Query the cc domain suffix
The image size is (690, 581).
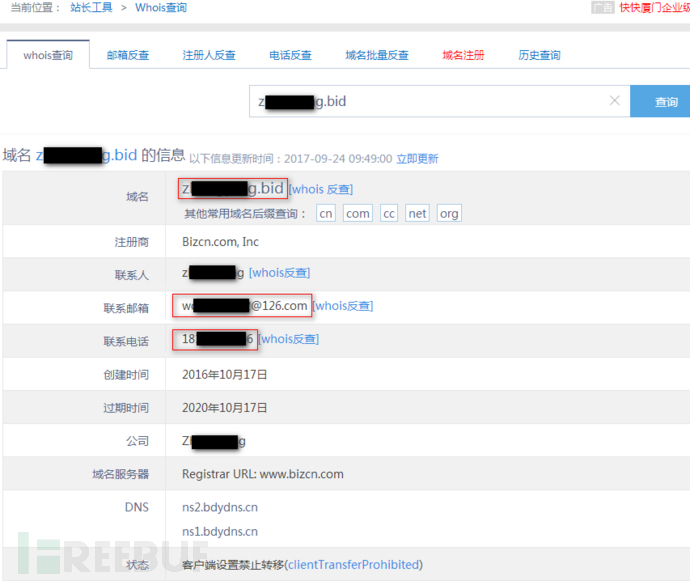(x=389, y=213)
